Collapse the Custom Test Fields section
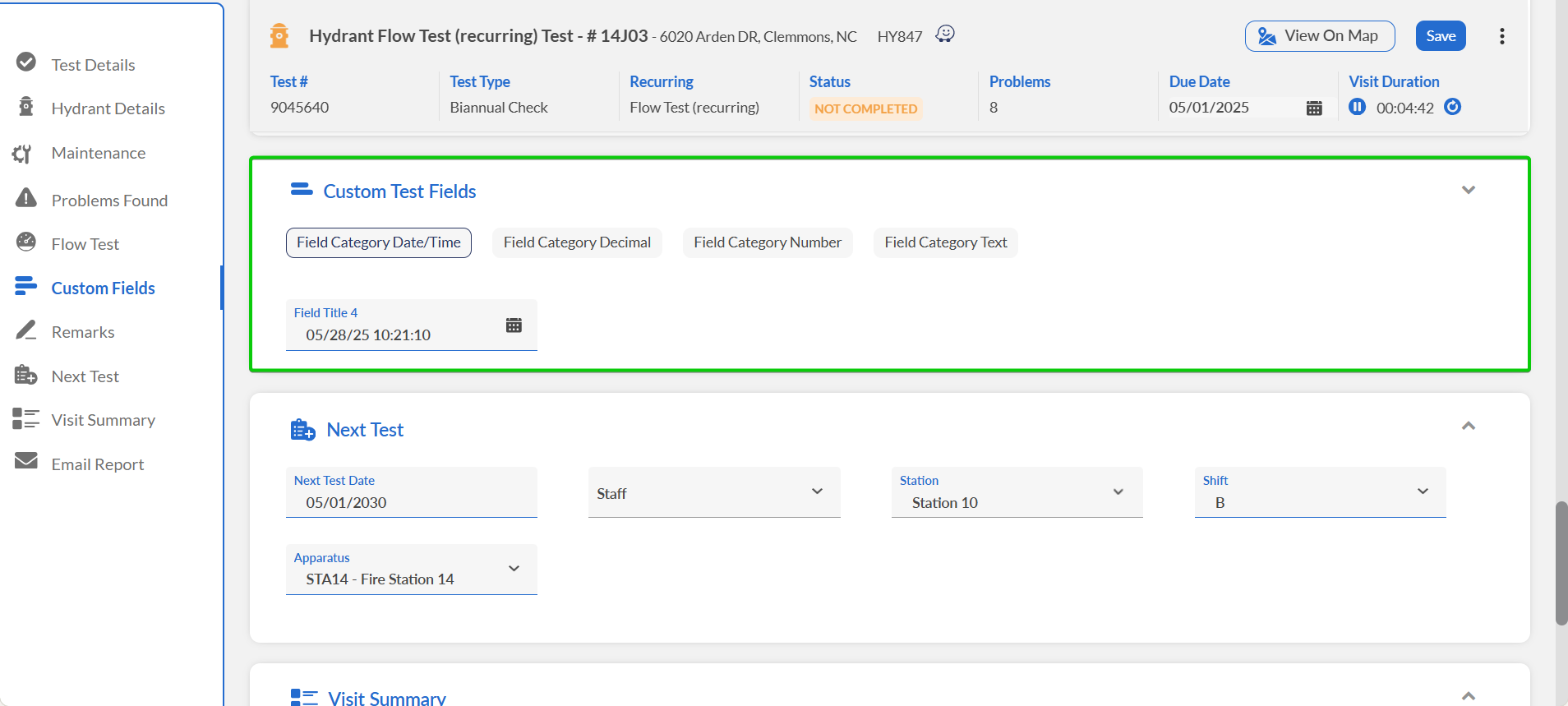 [x=1468, y=190]
